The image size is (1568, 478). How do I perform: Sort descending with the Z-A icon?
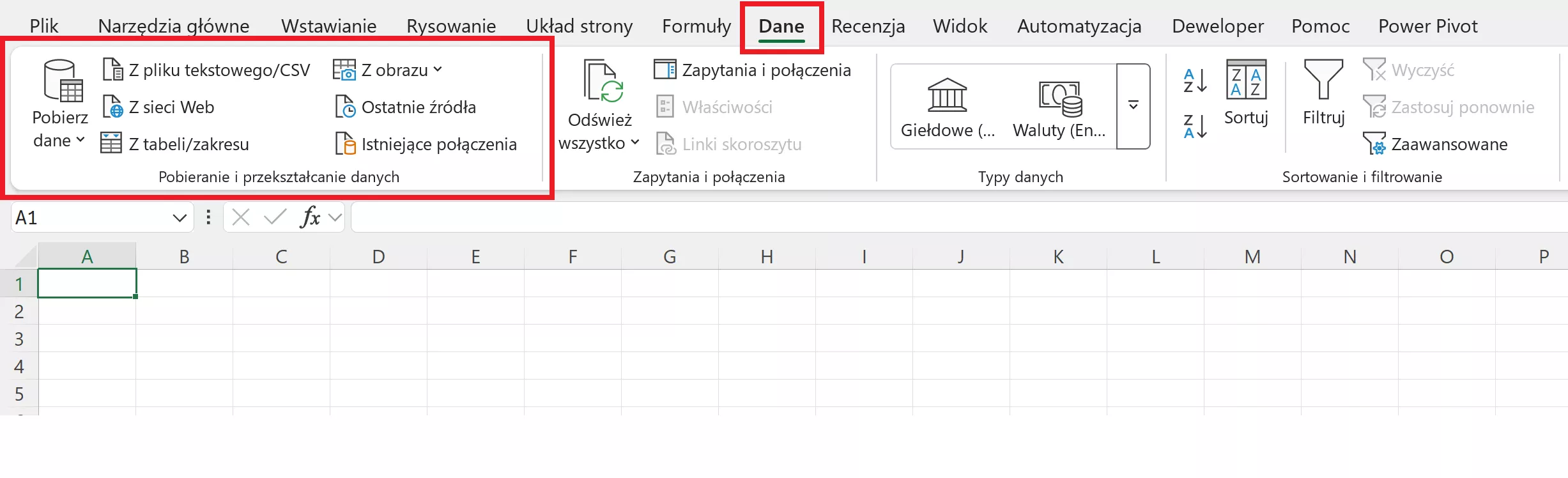click(x=1194, y=127)
